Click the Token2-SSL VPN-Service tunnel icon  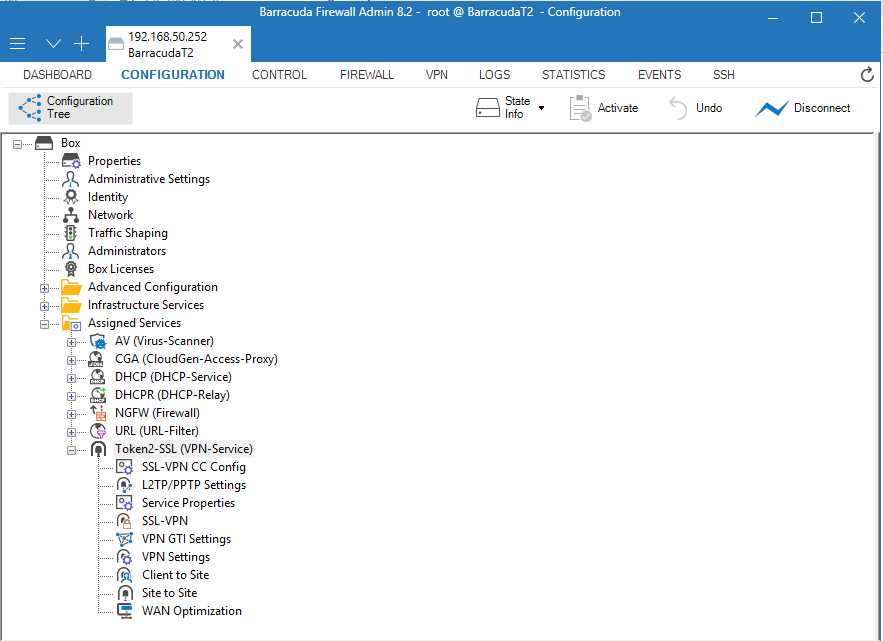coord(98,449)
